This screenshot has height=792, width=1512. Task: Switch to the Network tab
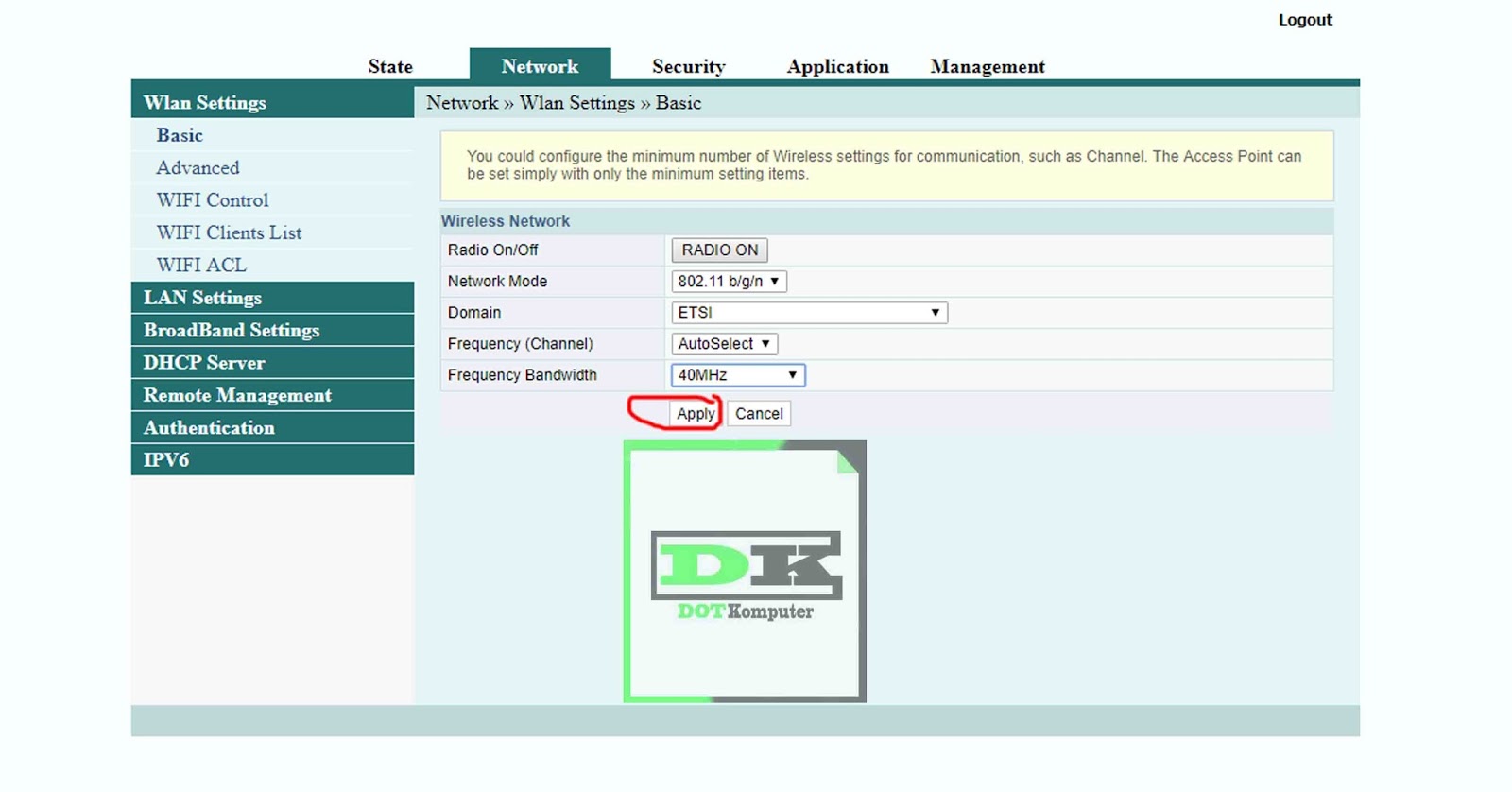pyautogui.click(x=540, y=65)
